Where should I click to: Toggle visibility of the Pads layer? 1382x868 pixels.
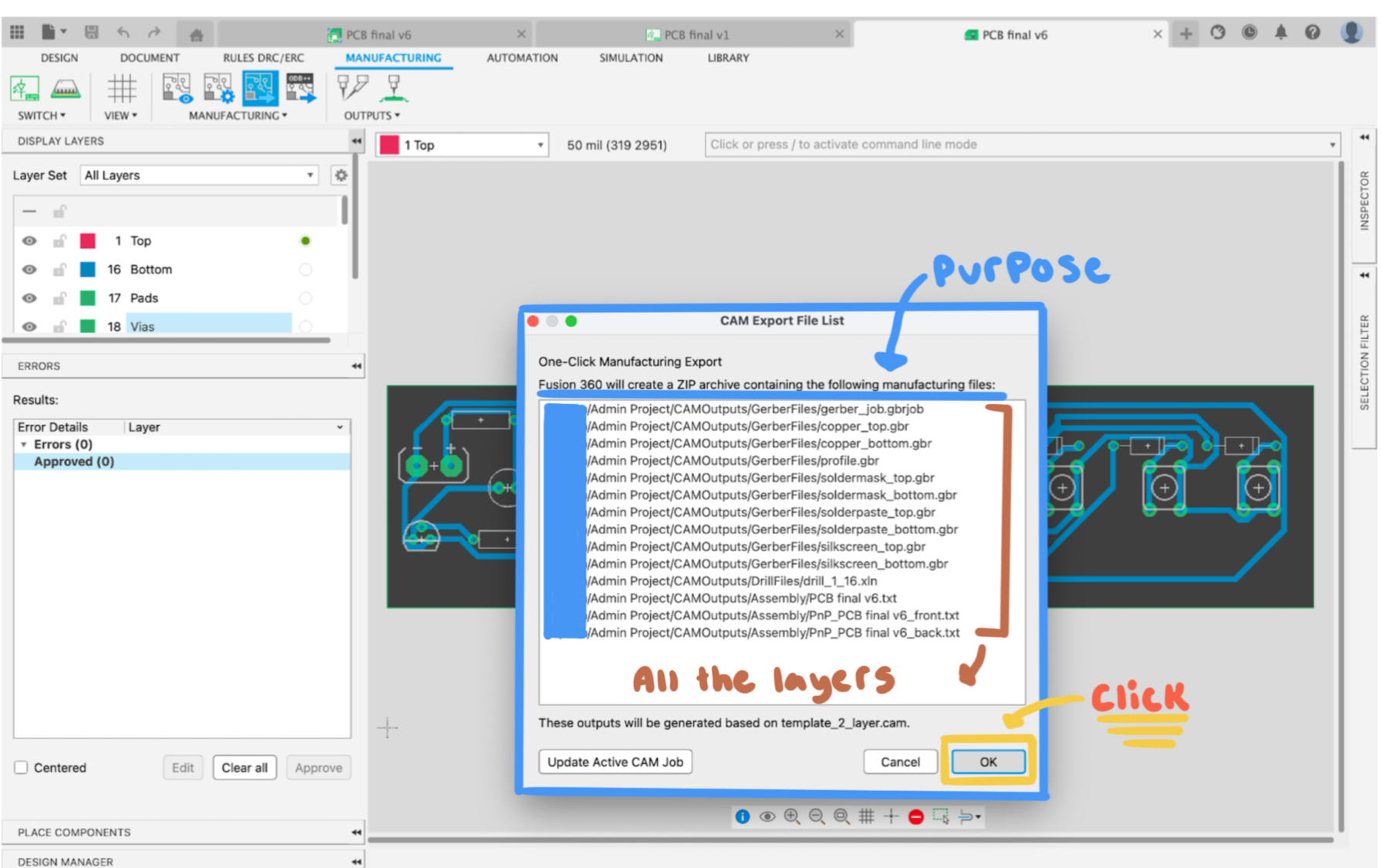coord(29,298)
